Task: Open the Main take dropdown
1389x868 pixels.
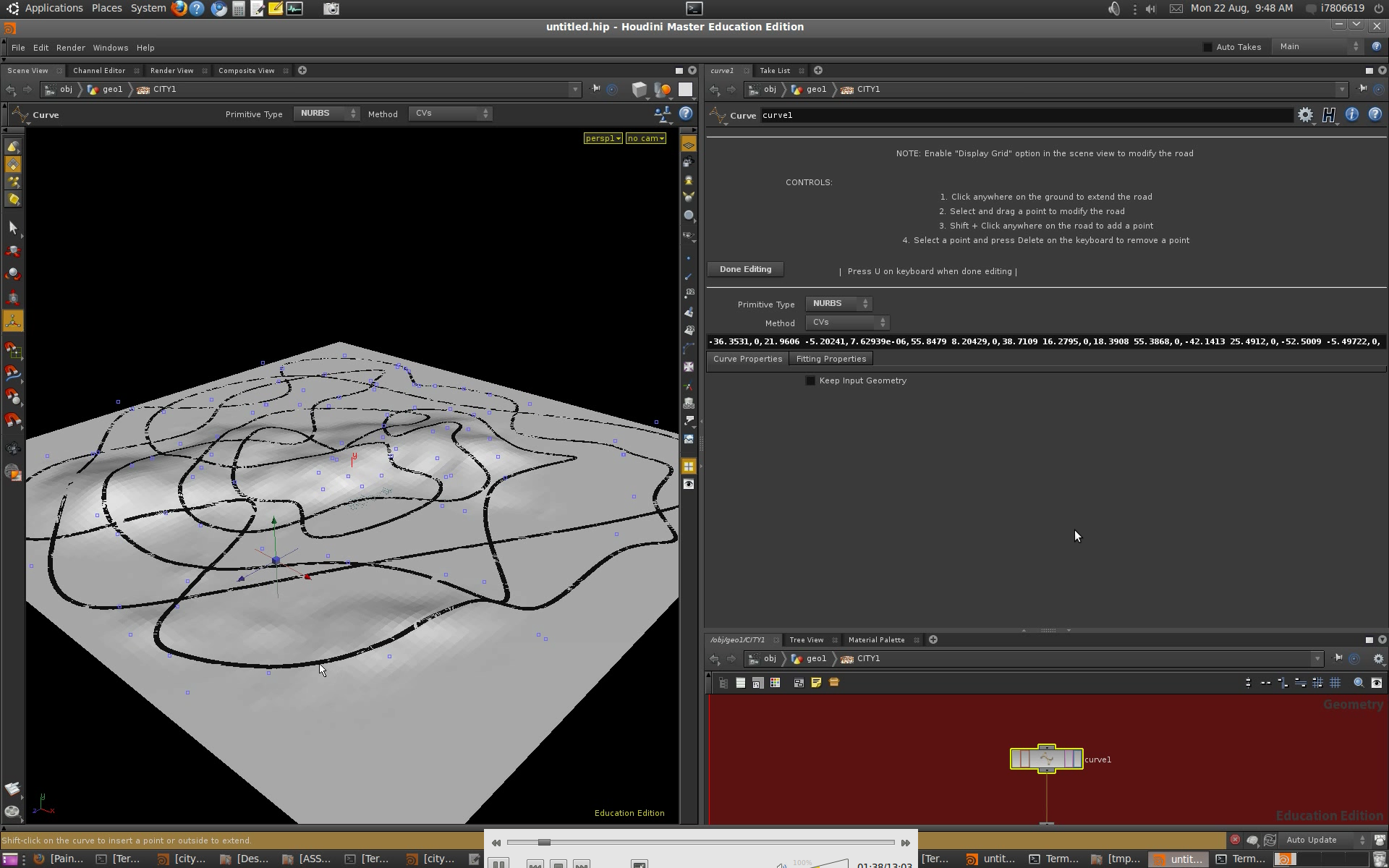Action: (1318, 47)
